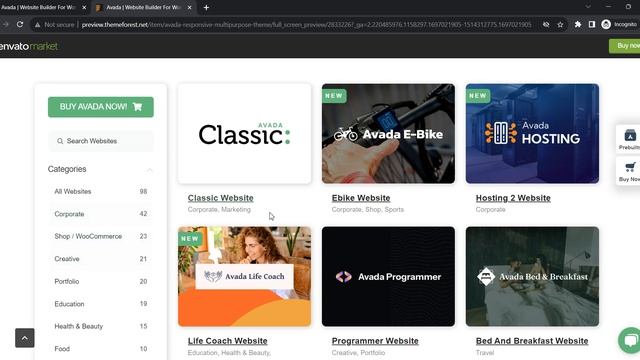640x360 pixels.
Task: Open the Avada E-Bike thumbnail
Action: (x=388, y=133)
